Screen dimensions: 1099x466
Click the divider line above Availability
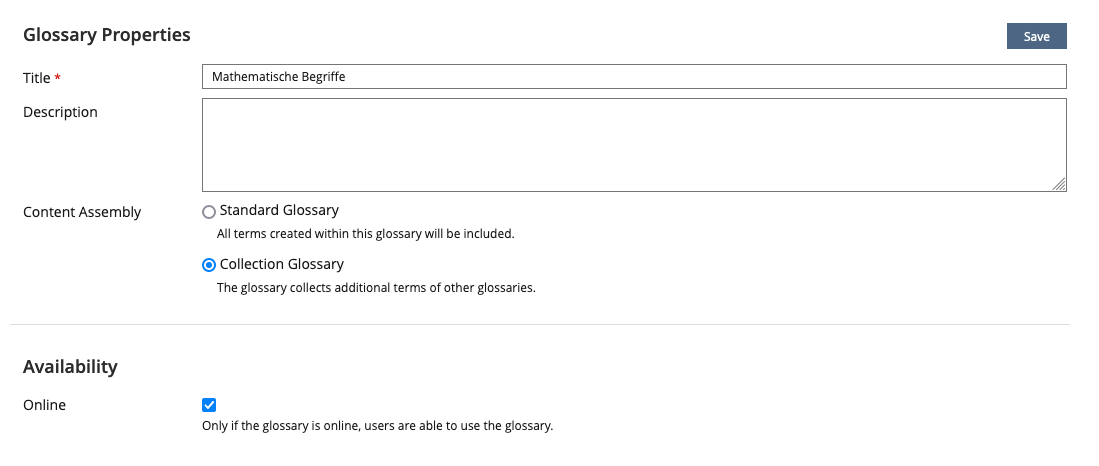540,324
